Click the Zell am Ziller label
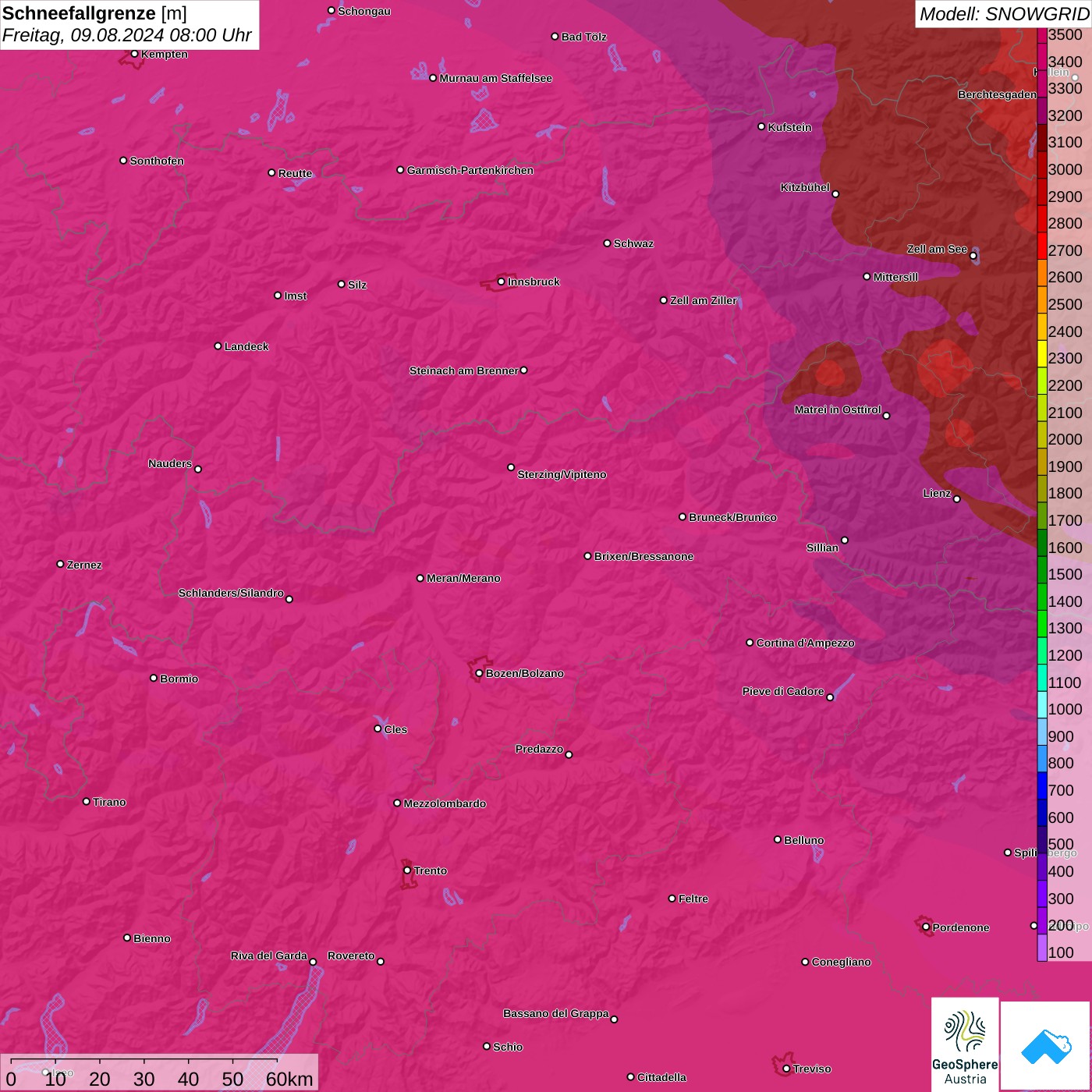The height and width of the screenshot is (1092, 1092). tap(704, 300)
